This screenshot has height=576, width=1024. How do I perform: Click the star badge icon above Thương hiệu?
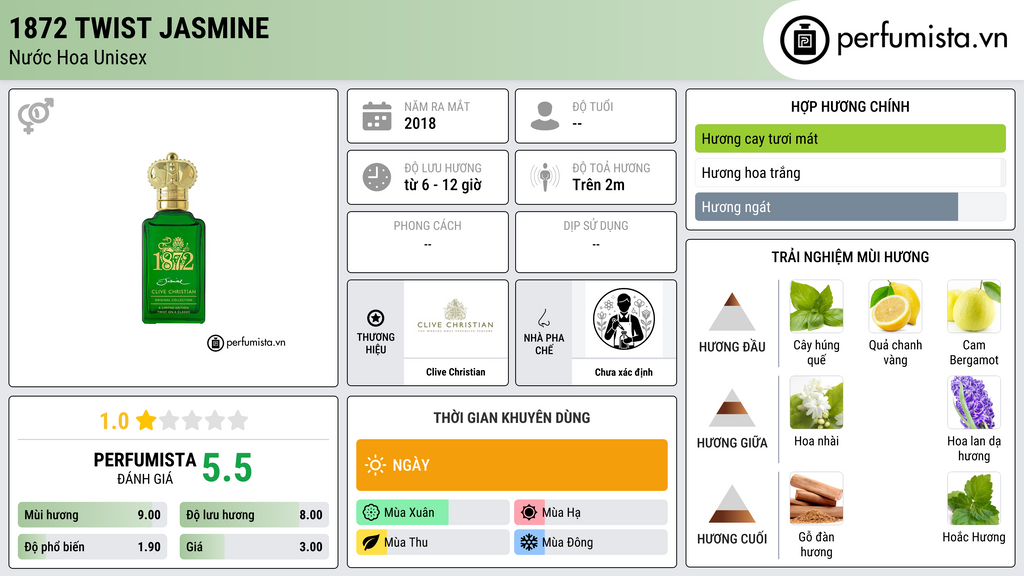tap(376, 318)
